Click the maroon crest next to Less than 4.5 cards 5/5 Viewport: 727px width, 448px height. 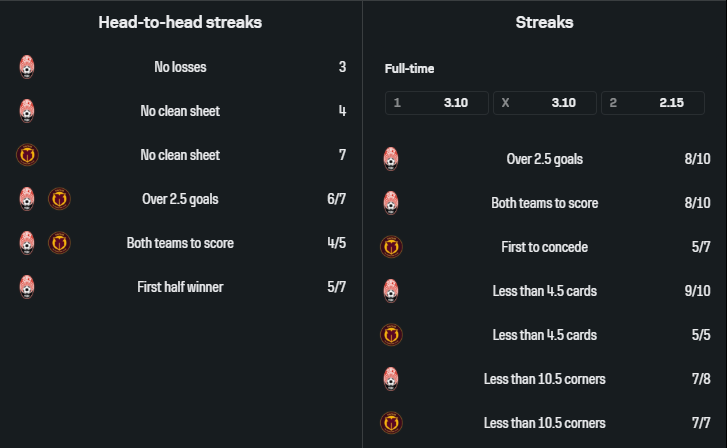[391, 335]
